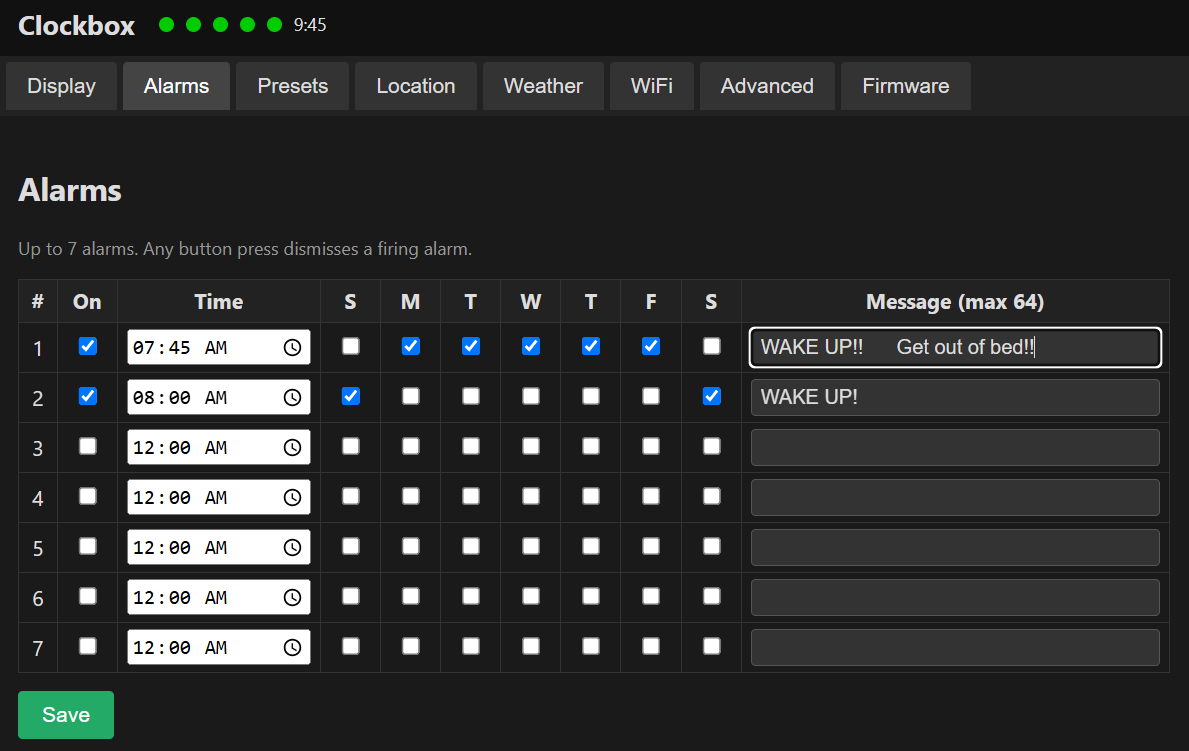Click the clock icon in alarm 7 row
1189x751 pixels.
coord(293,648)
